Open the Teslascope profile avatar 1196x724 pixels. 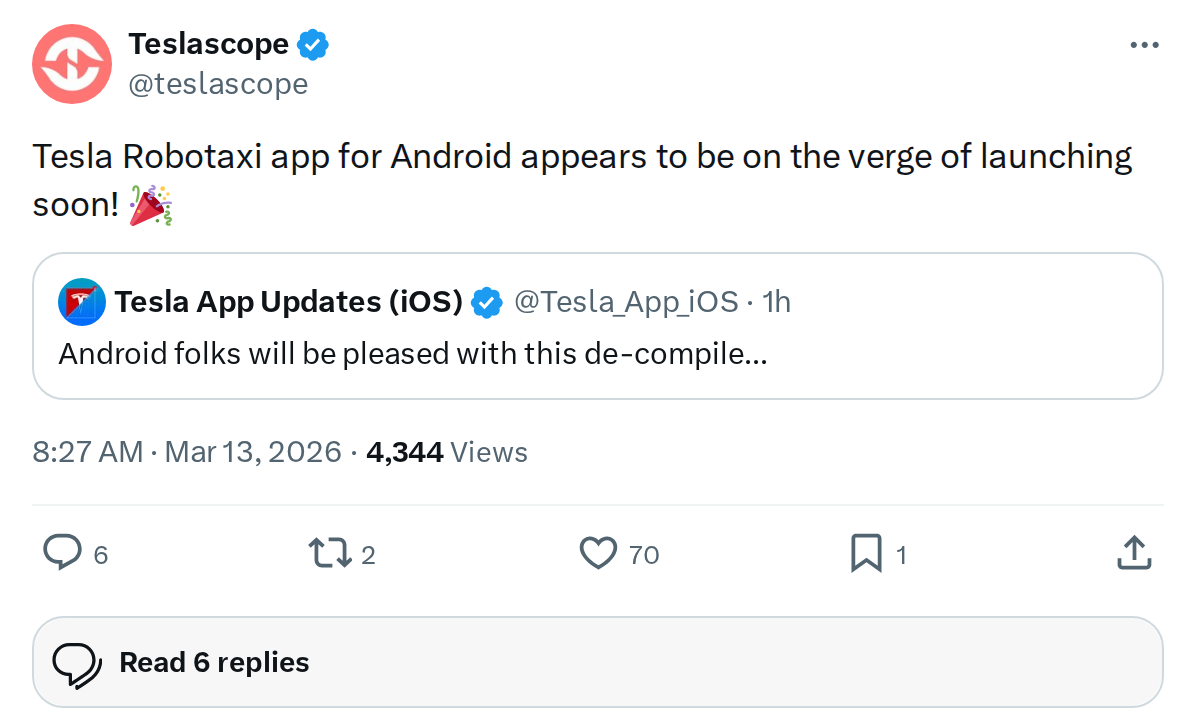(71, 64)
